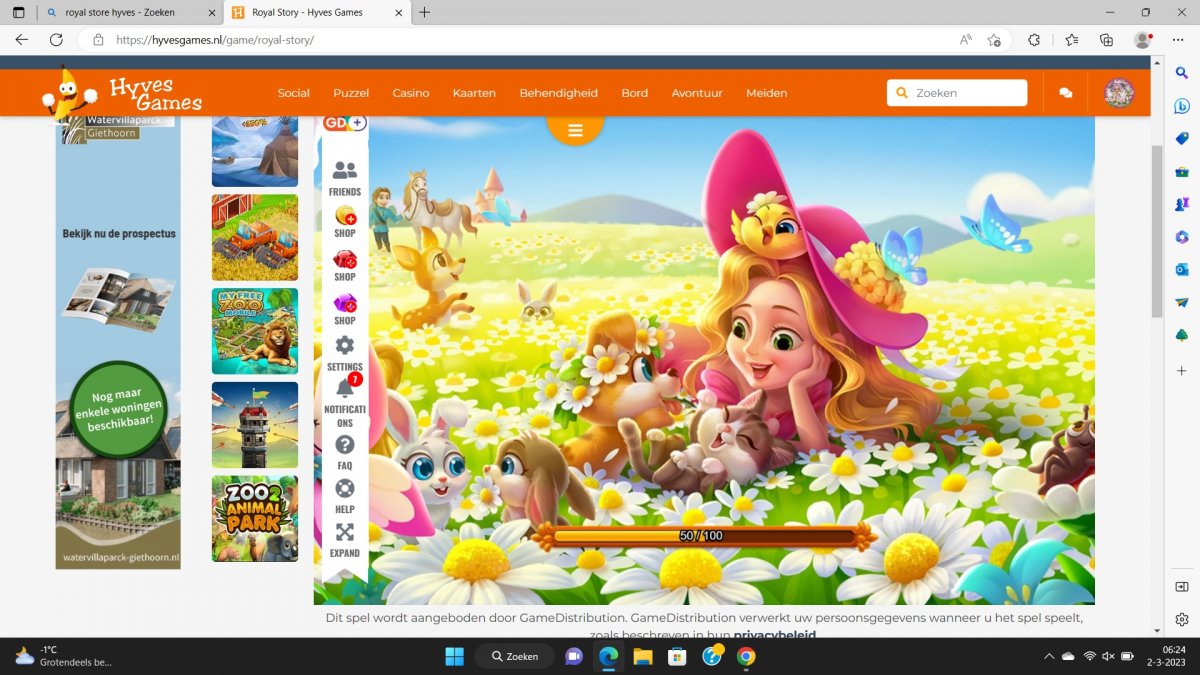Open the Friends panel in game sidebar
The height and width of the screenshot is (675, 1200).
pos(345,177)
